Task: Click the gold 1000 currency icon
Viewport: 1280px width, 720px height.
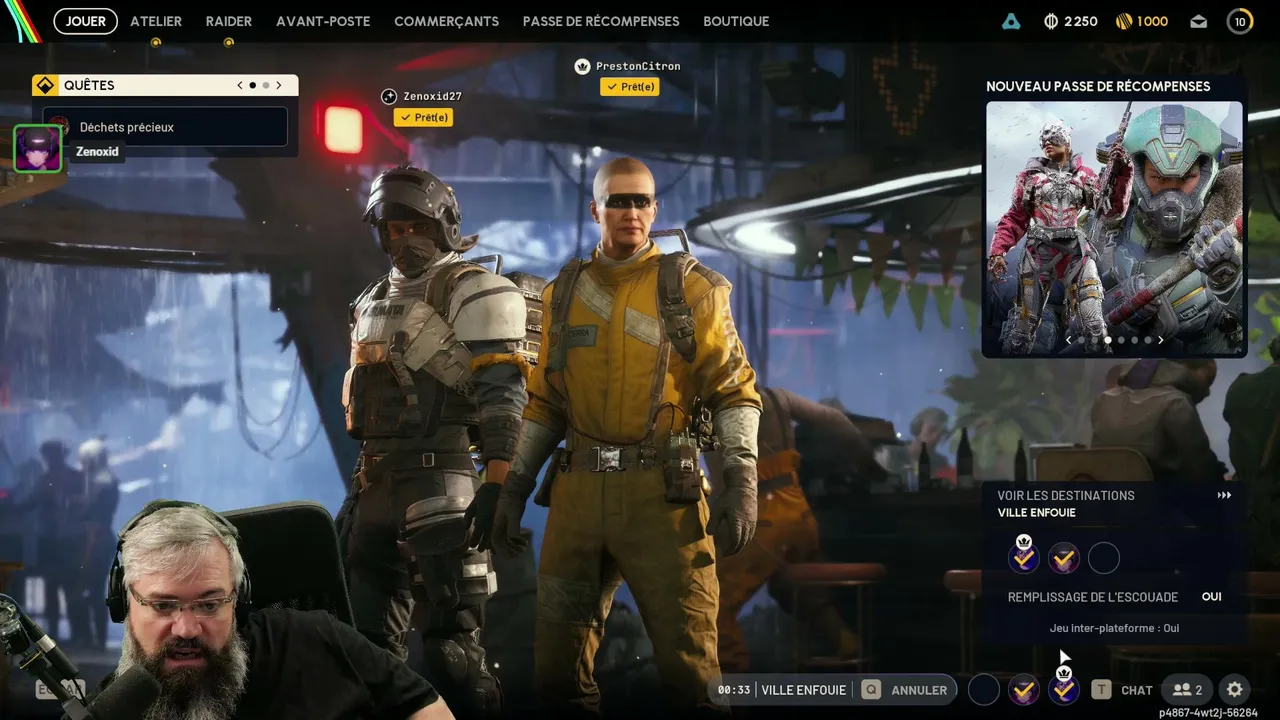Action: pyautogui.click(x=1124, y=21)
